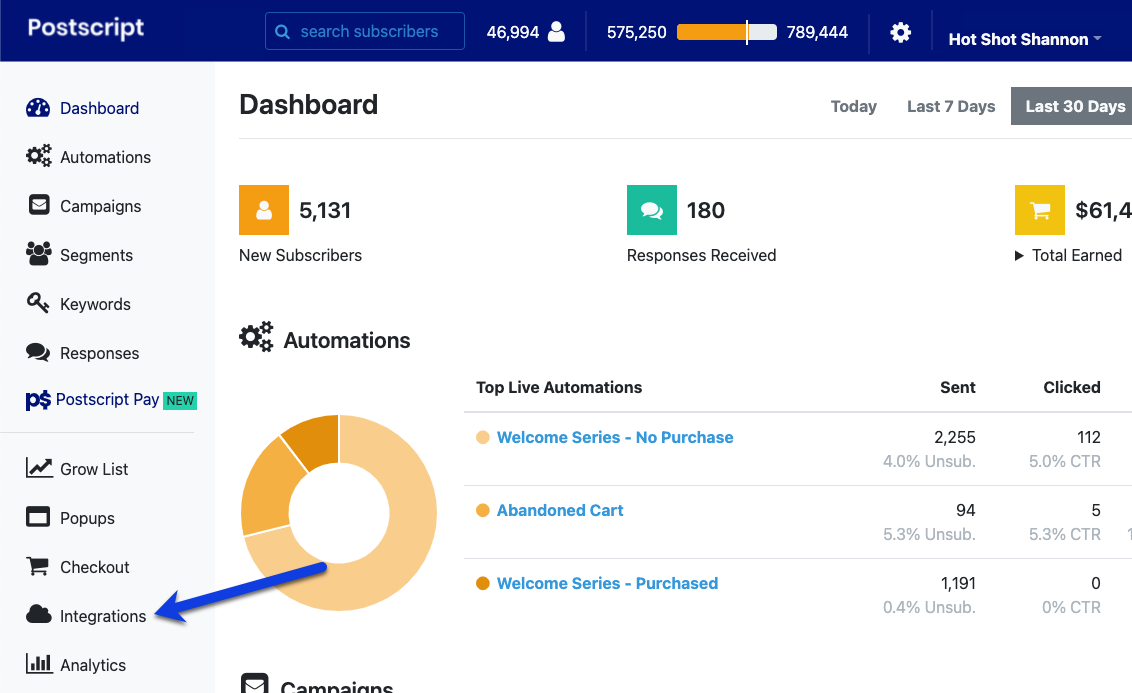1132x693 pixels.
Task: Click the Campaigns envelope icon in sidebar
Action: click(39, 205)
